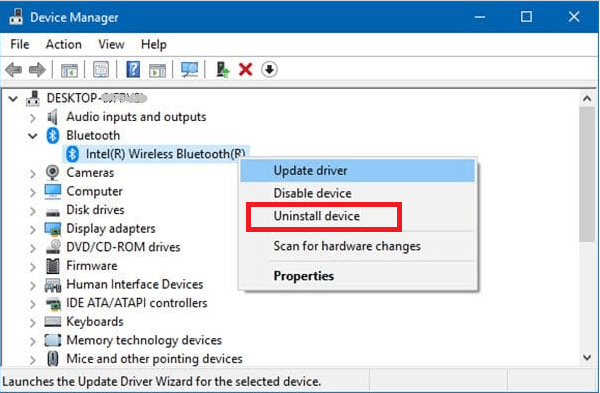Click the Disk drives icon
600x393 pixels.
point(53,211)
